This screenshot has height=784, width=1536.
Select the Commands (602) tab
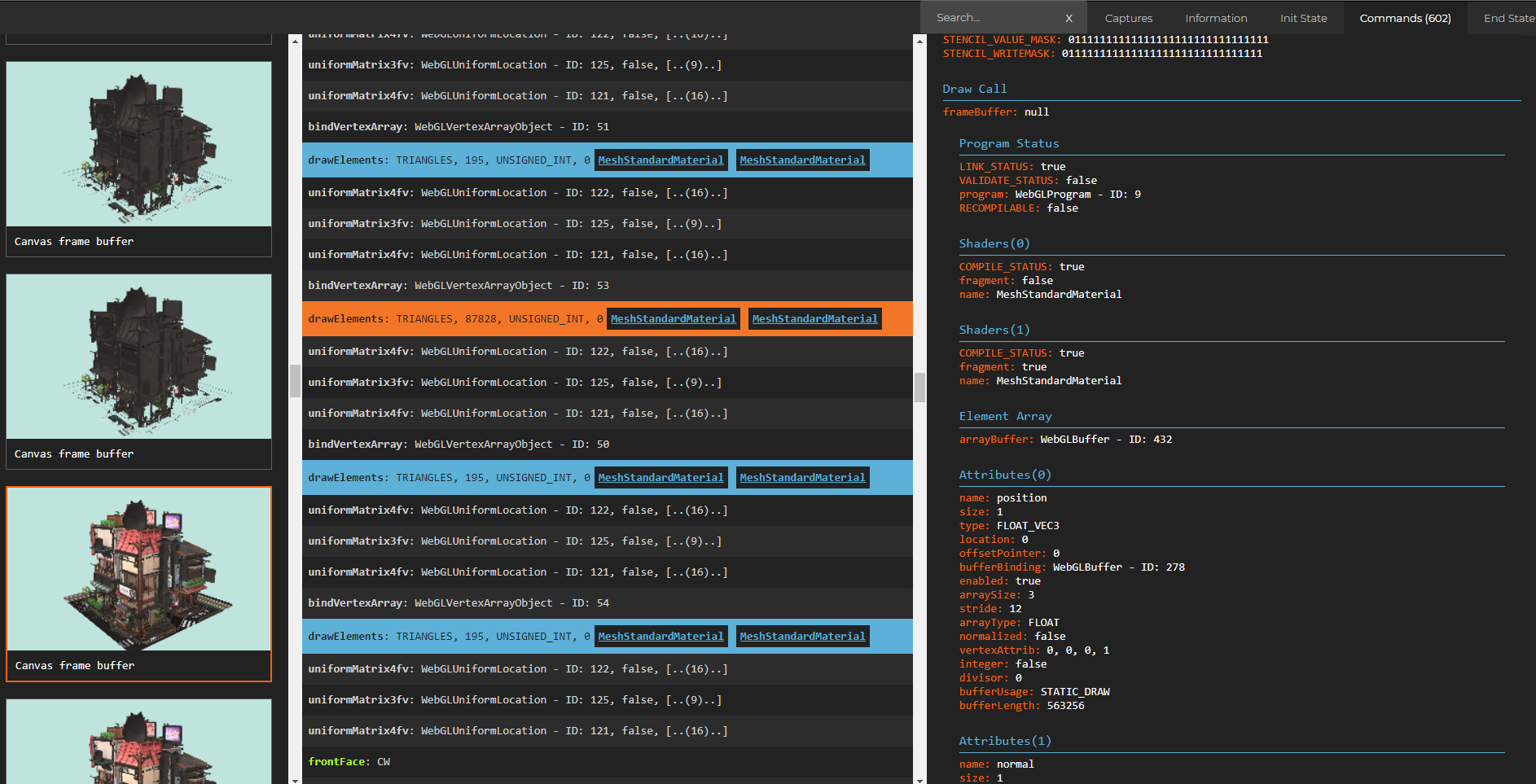1405,18
